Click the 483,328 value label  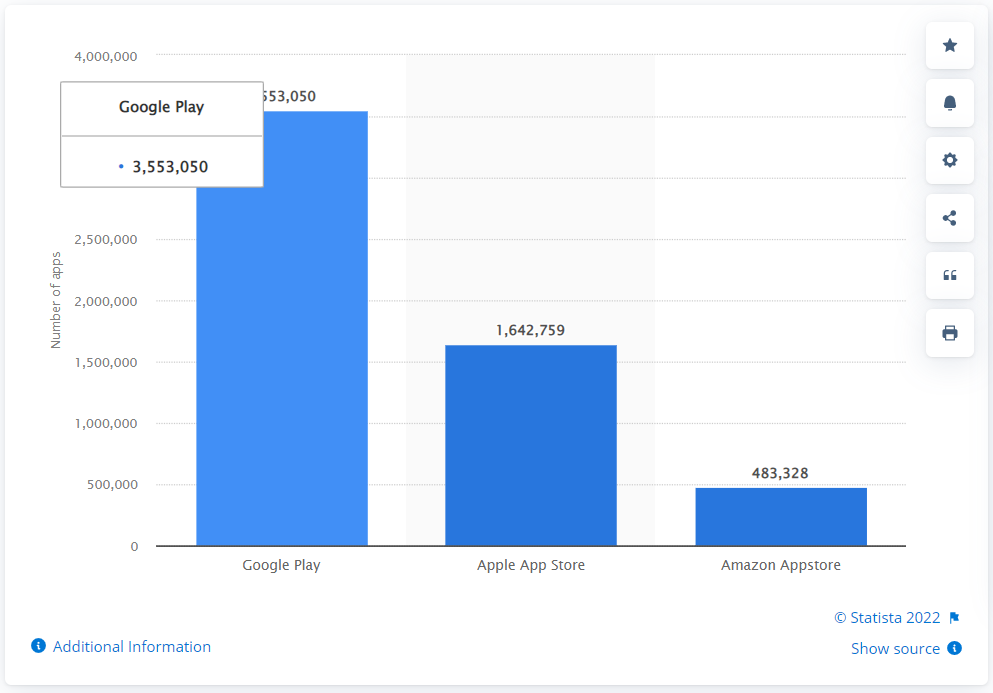780,473
